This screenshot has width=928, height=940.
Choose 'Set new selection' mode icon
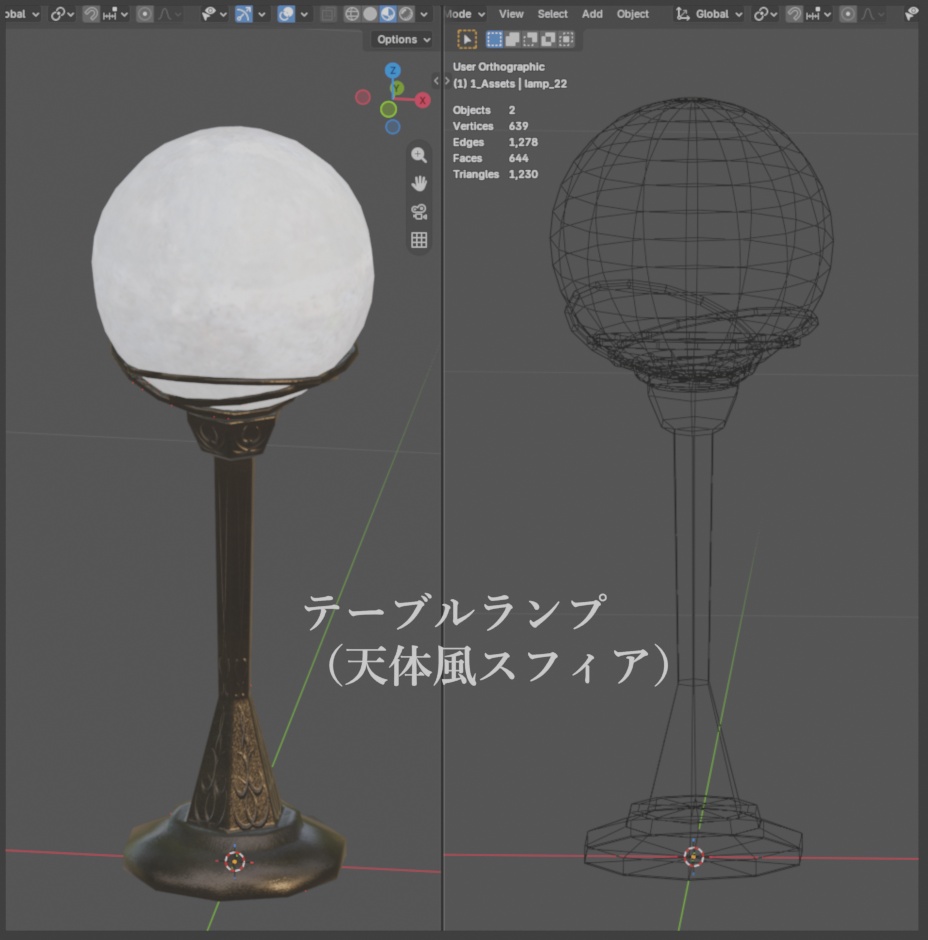(494, 40)
